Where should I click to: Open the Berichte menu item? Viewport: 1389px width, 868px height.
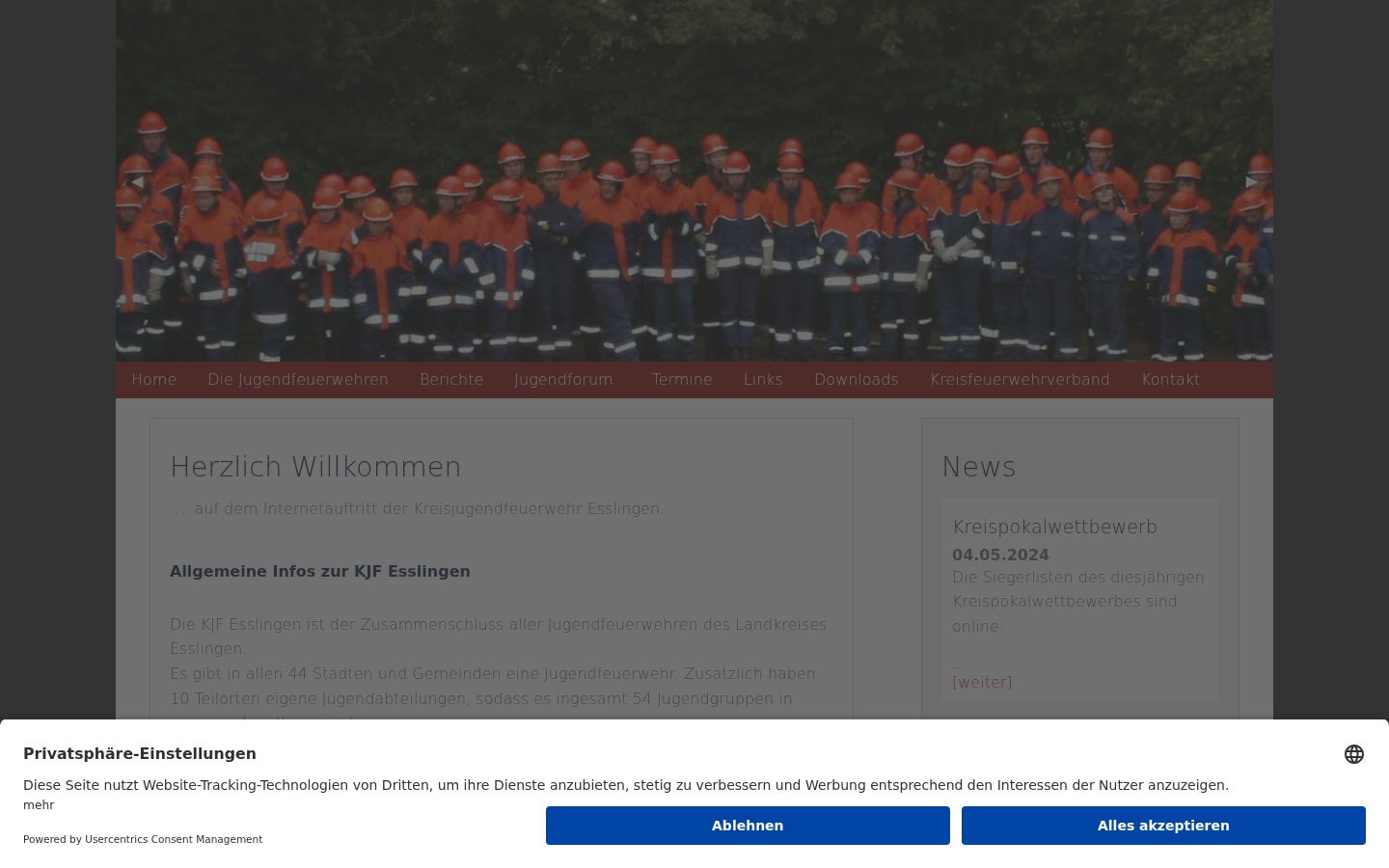click(x=451, y=380)
